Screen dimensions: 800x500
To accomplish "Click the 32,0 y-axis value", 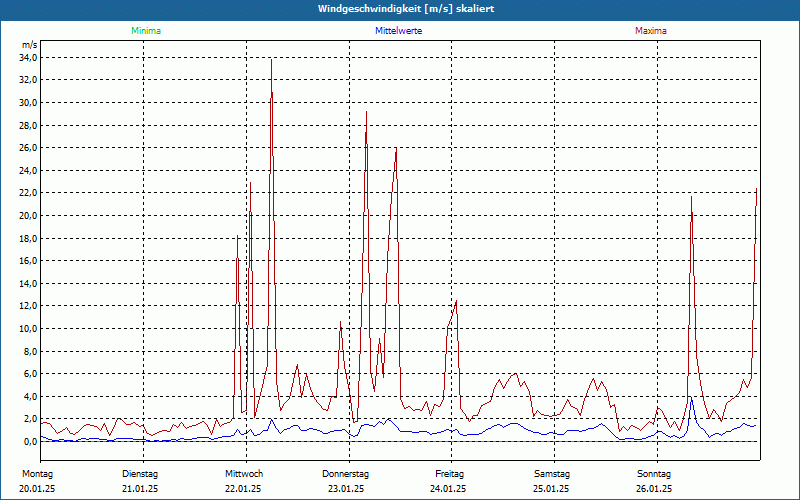I will click(28, 80).
